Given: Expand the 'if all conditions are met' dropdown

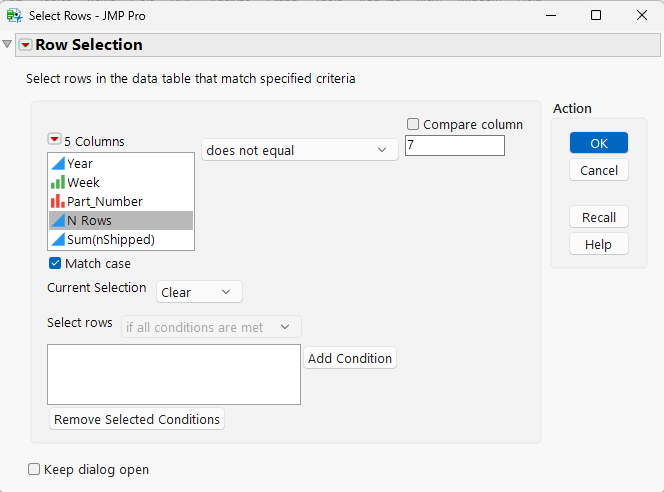Looking at the screenshot, I should tap(211, 327).
